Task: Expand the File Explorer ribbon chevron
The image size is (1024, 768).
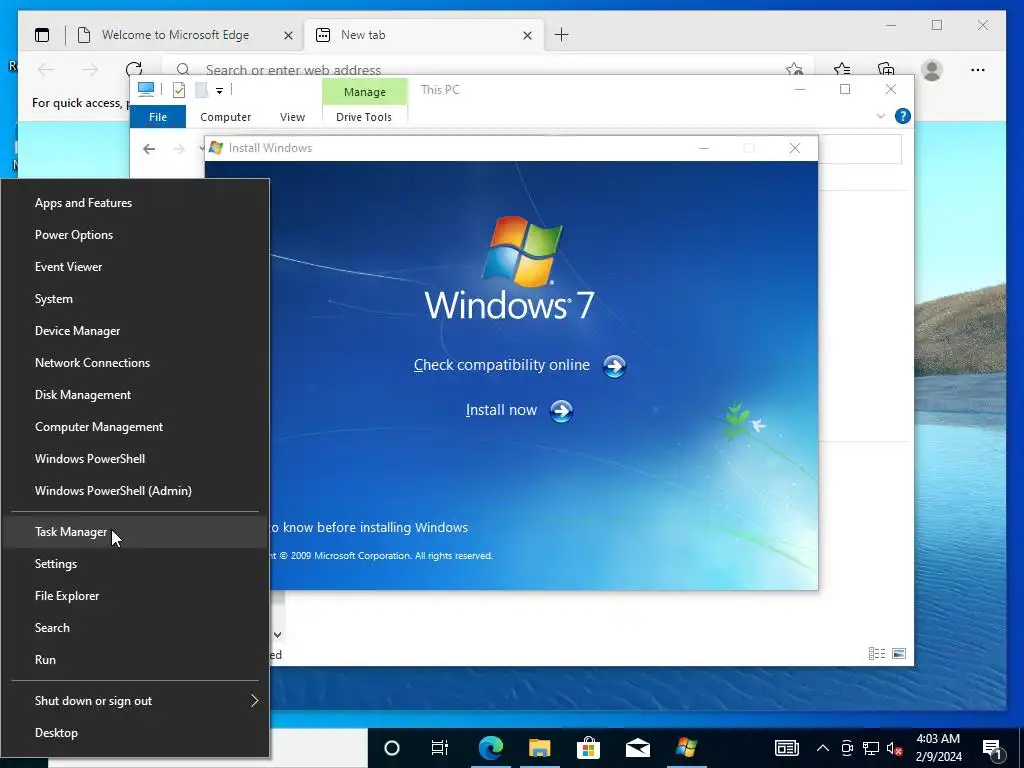Action: tap(880, 116)
